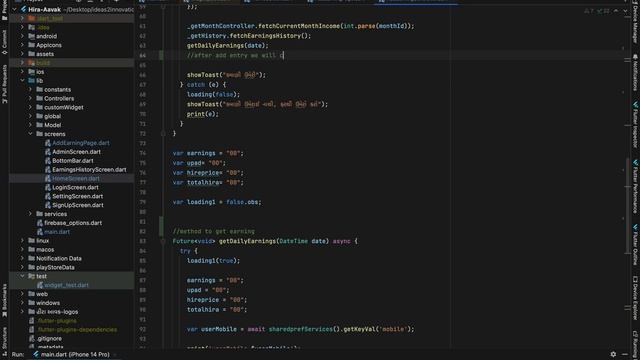The height and width of the screenshot is (360, 640).
Task: Expand the Controllers folder
Action: click(x=31, y=98)
